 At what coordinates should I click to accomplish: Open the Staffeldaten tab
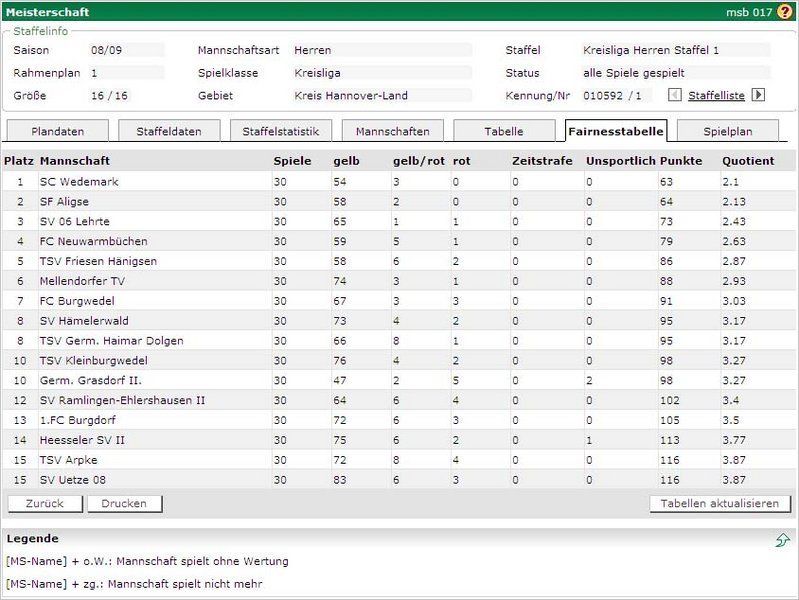tap(167, 131)
